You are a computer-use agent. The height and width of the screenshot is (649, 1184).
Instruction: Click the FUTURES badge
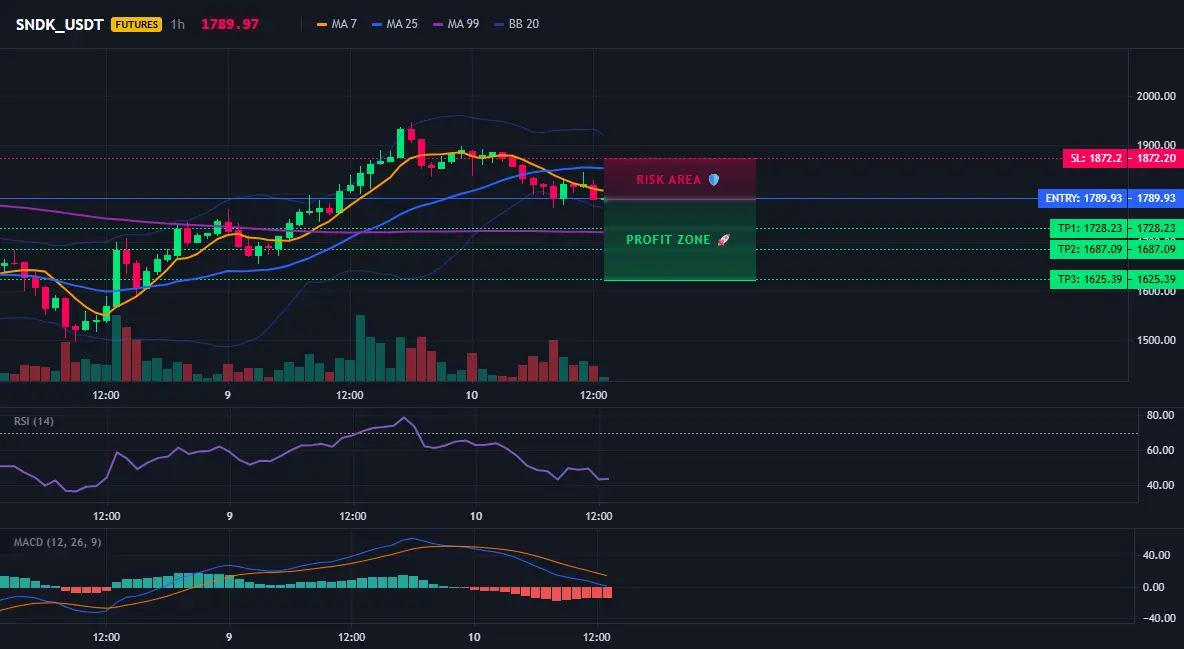137,24
